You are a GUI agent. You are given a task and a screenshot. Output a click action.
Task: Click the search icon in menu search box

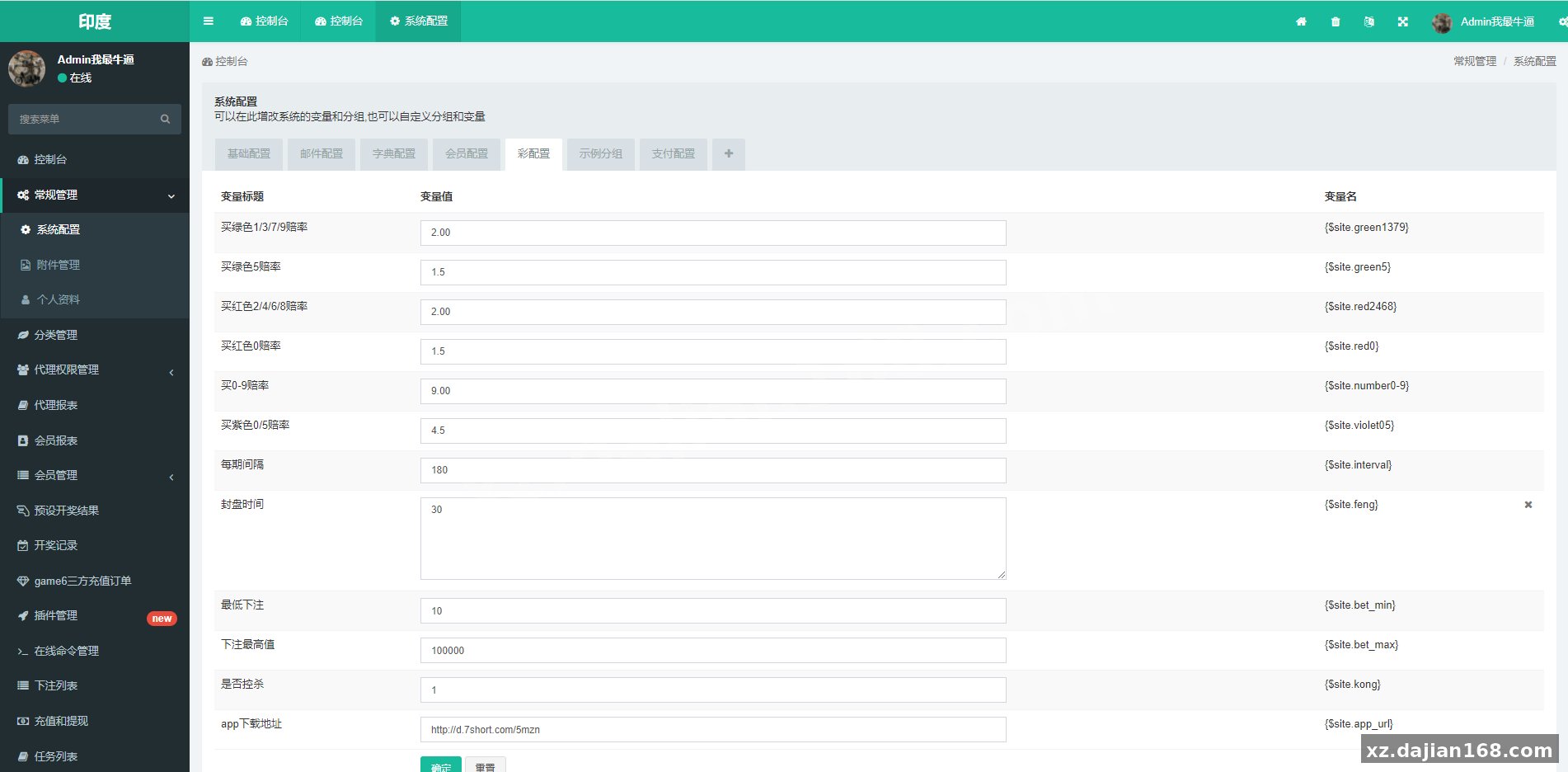(x=165, y=119)
